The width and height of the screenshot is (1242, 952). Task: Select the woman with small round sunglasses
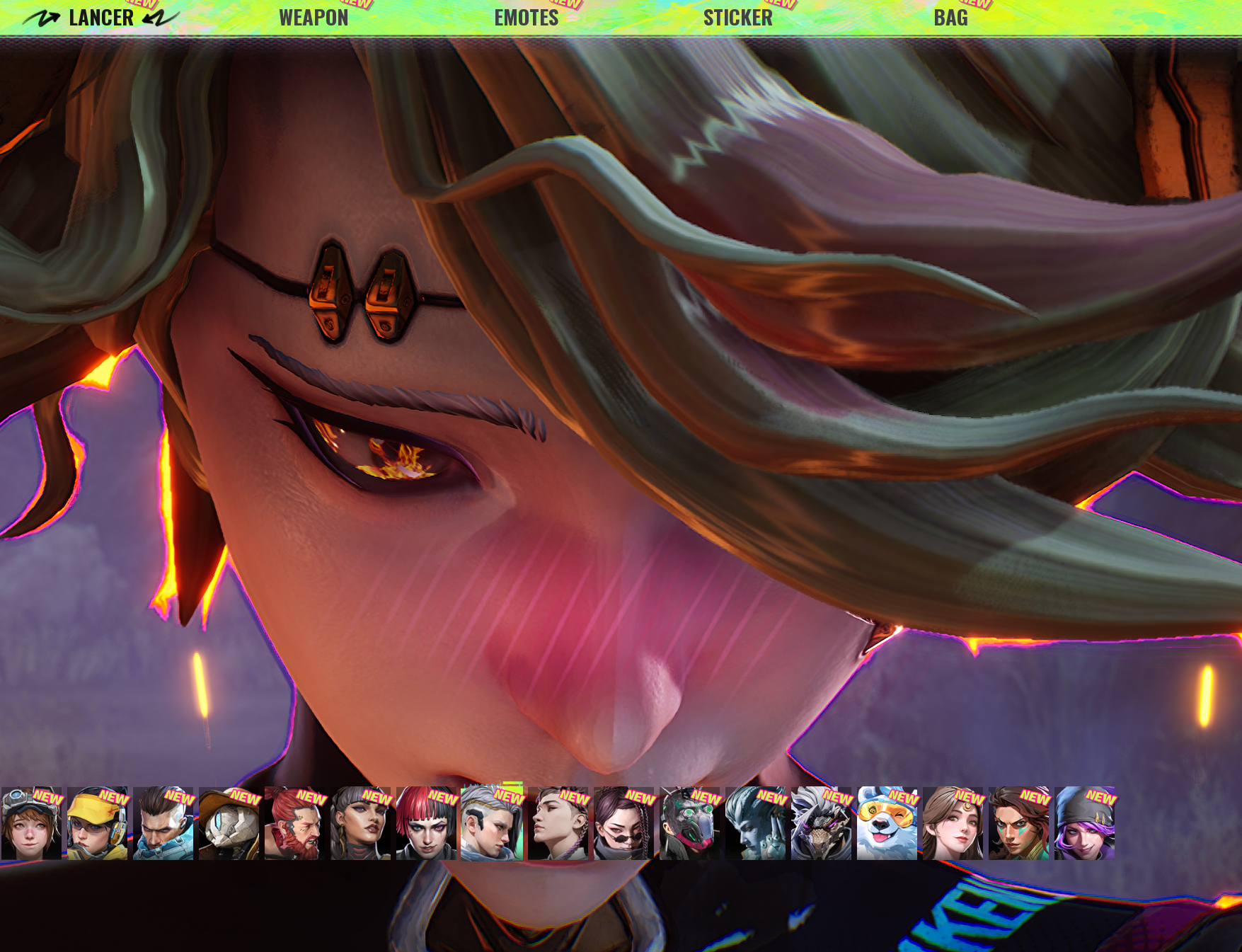point(623,823)
